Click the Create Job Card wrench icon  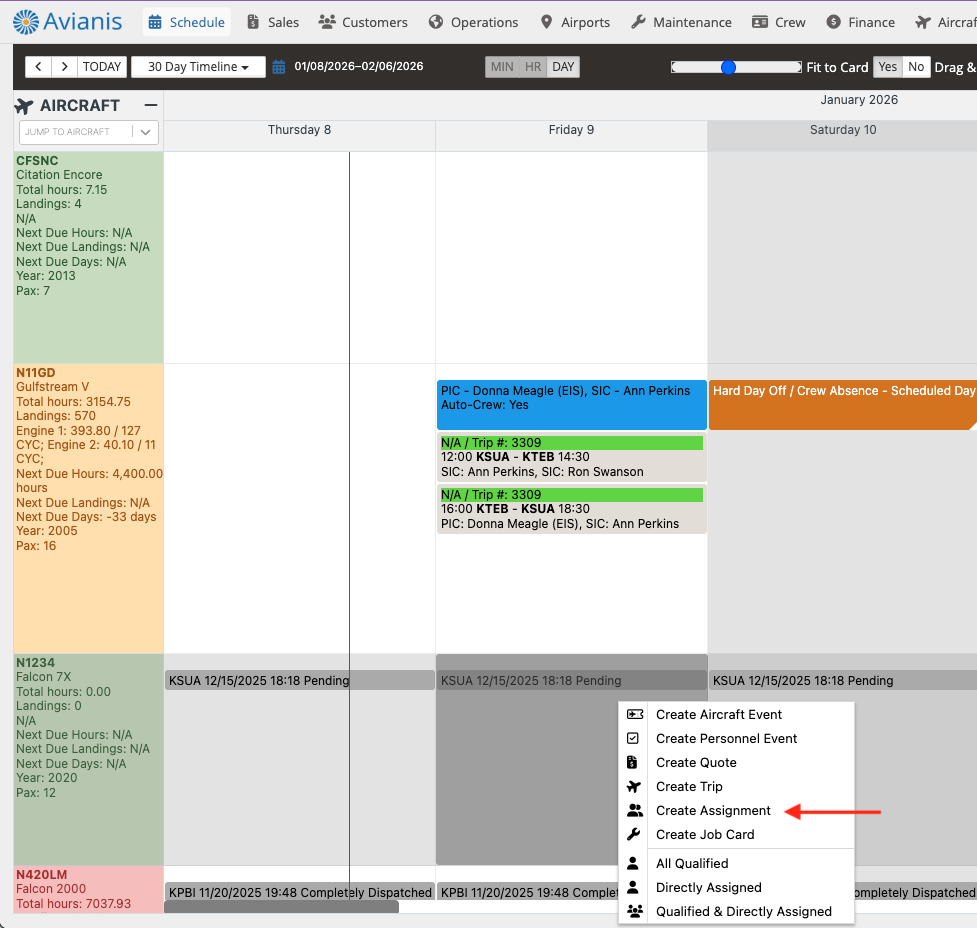(x=633, y=834)
